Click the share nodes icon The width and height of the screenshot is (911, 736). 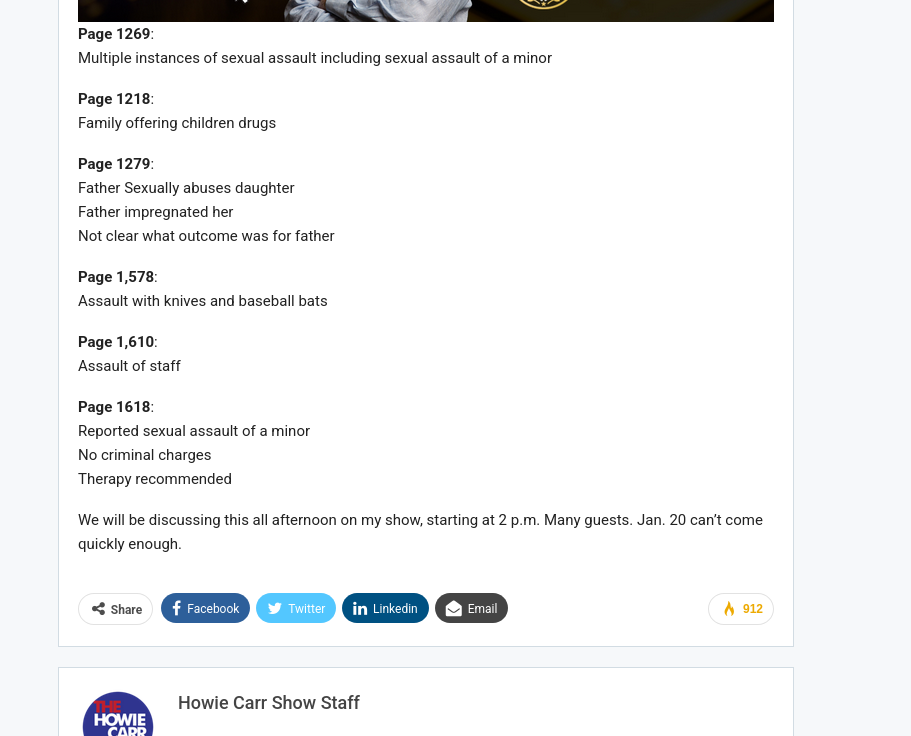(99, 609)
